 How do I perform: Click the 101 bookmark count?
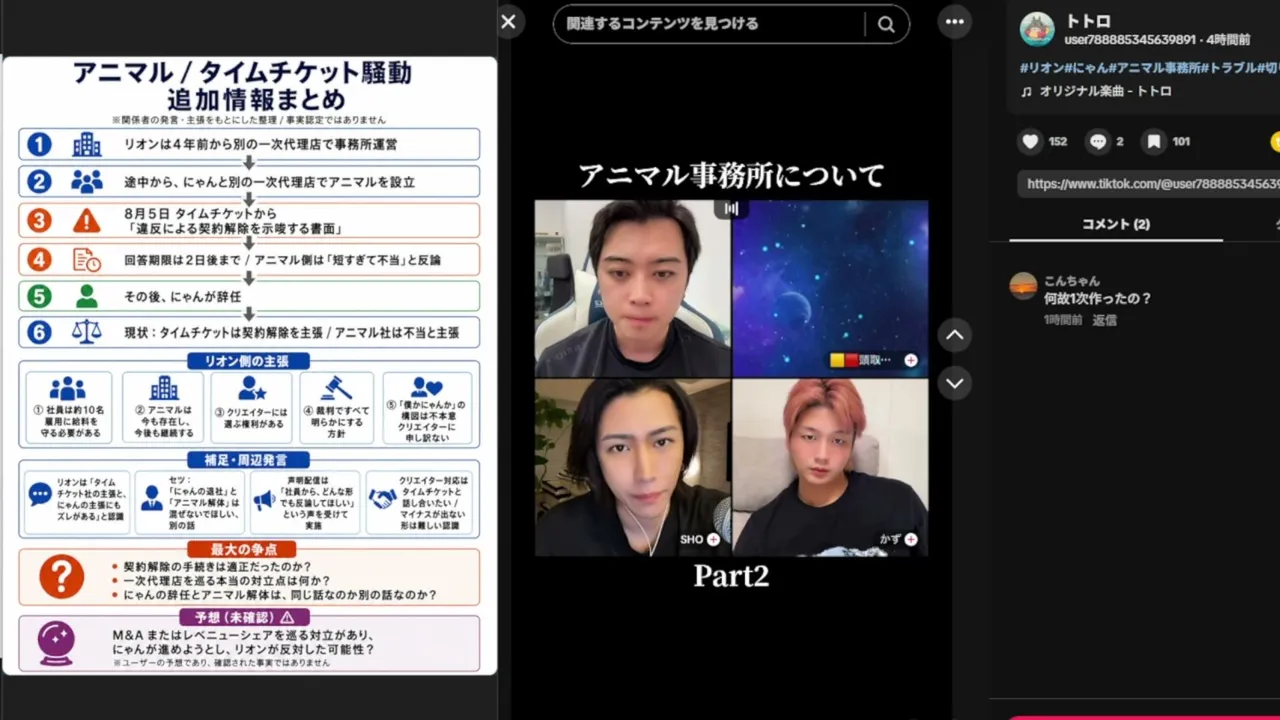click(1181, 142)
